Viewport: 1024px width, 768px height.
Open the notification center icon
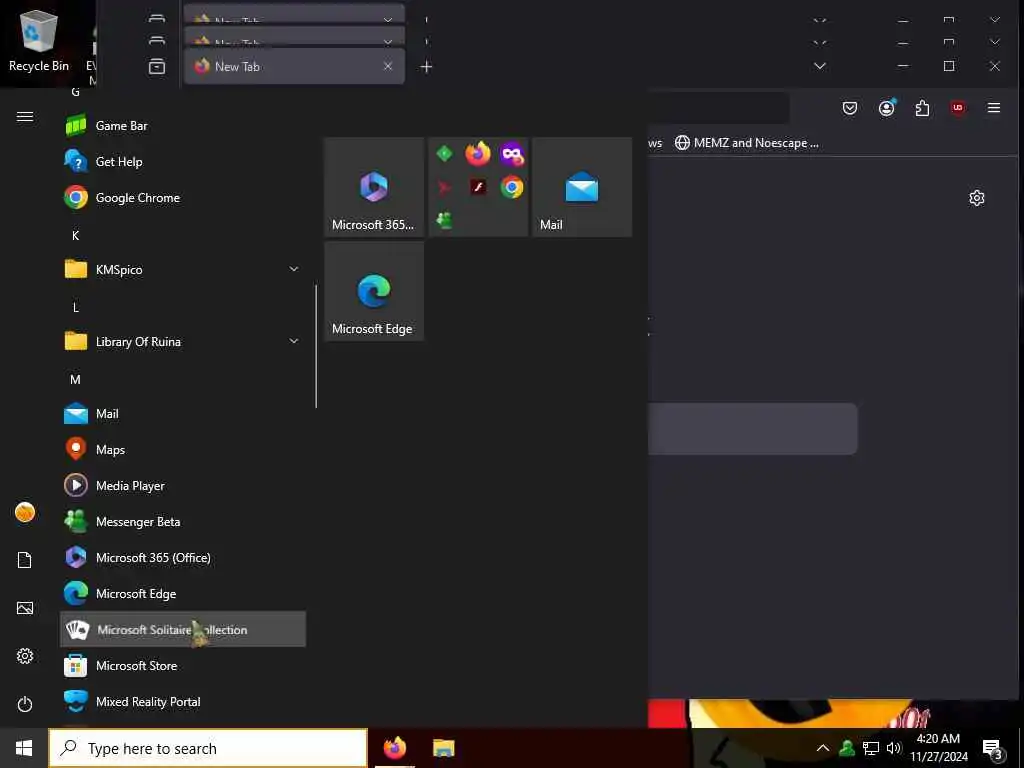pyautogui.click(x=993, y=749)
